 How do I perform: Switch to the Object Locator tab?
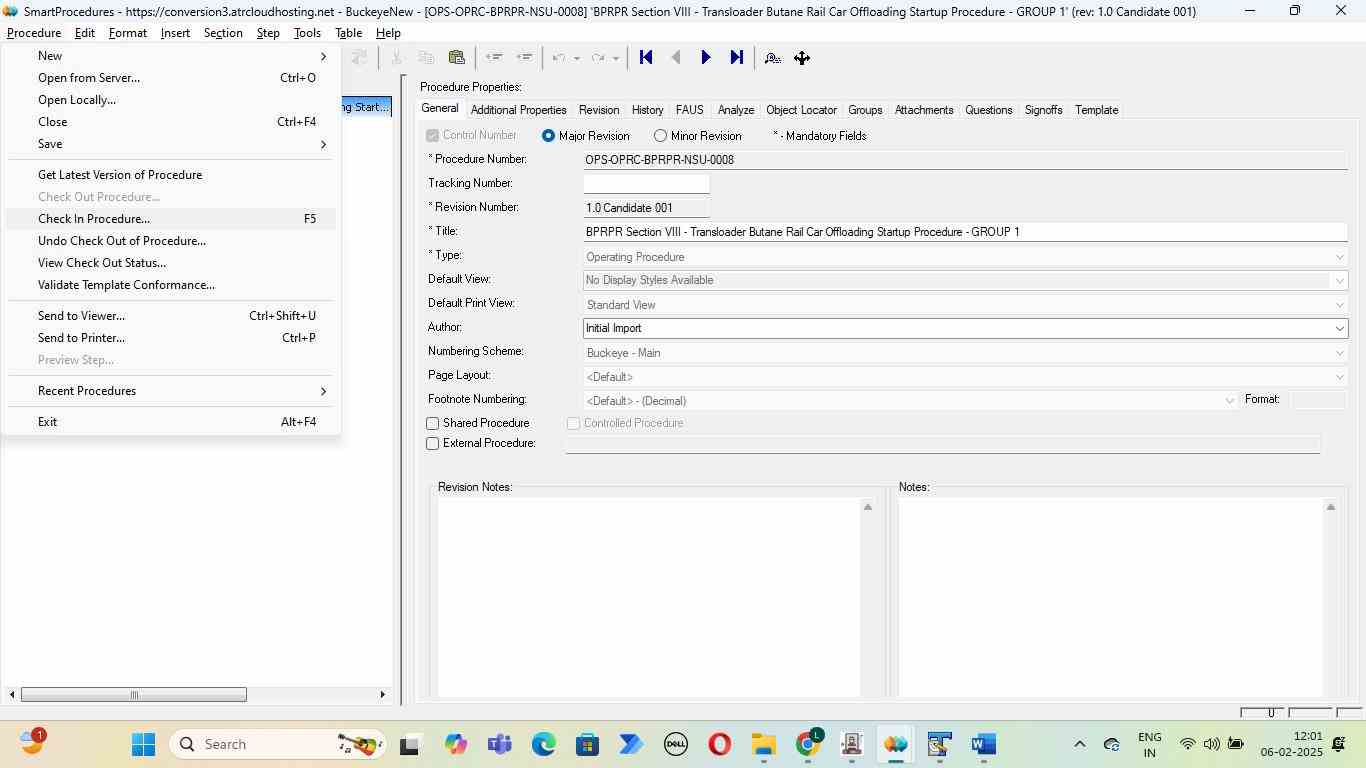point(801,110)
